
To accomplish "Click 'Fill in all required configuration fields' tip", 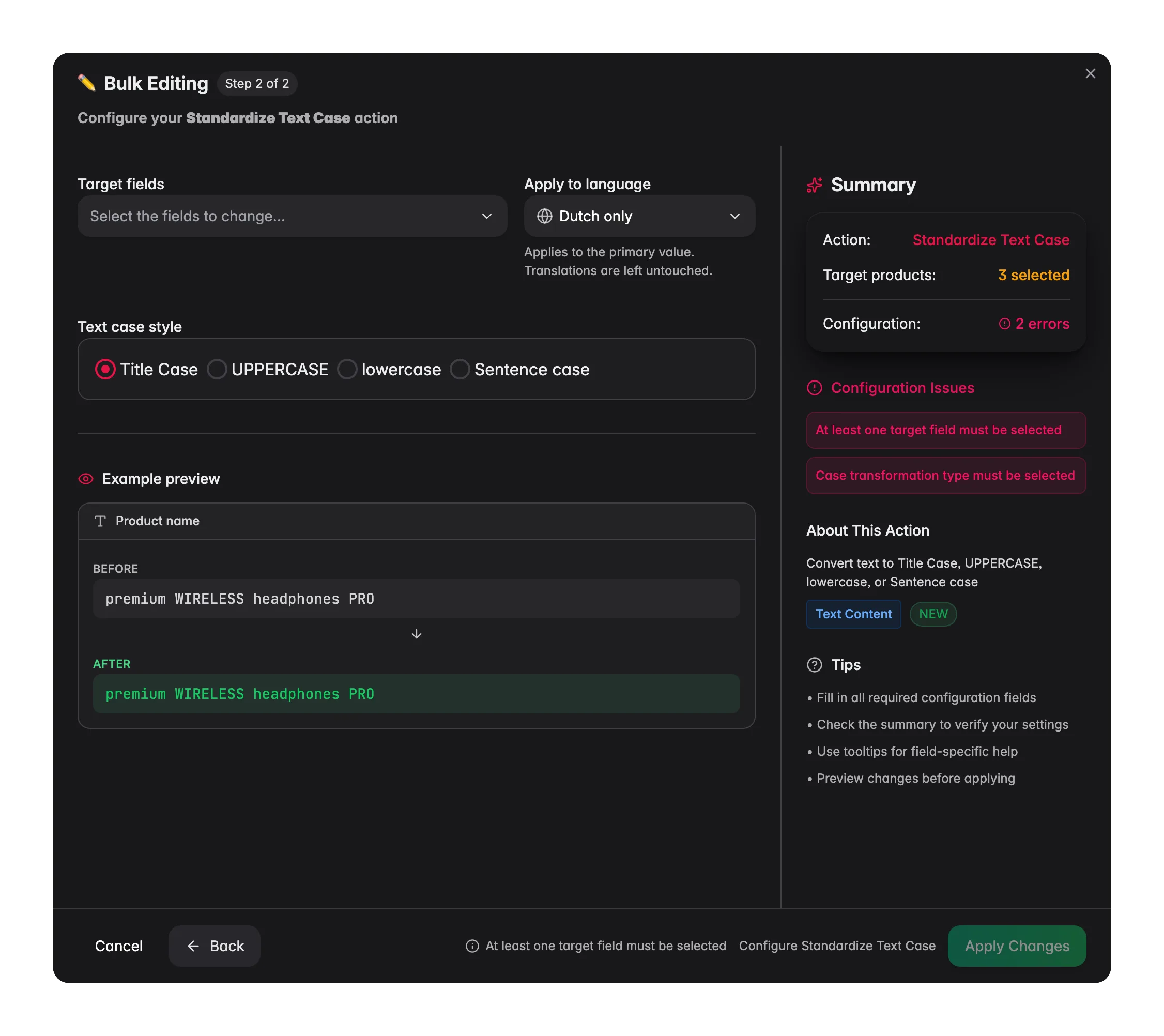I will point(926,698).
